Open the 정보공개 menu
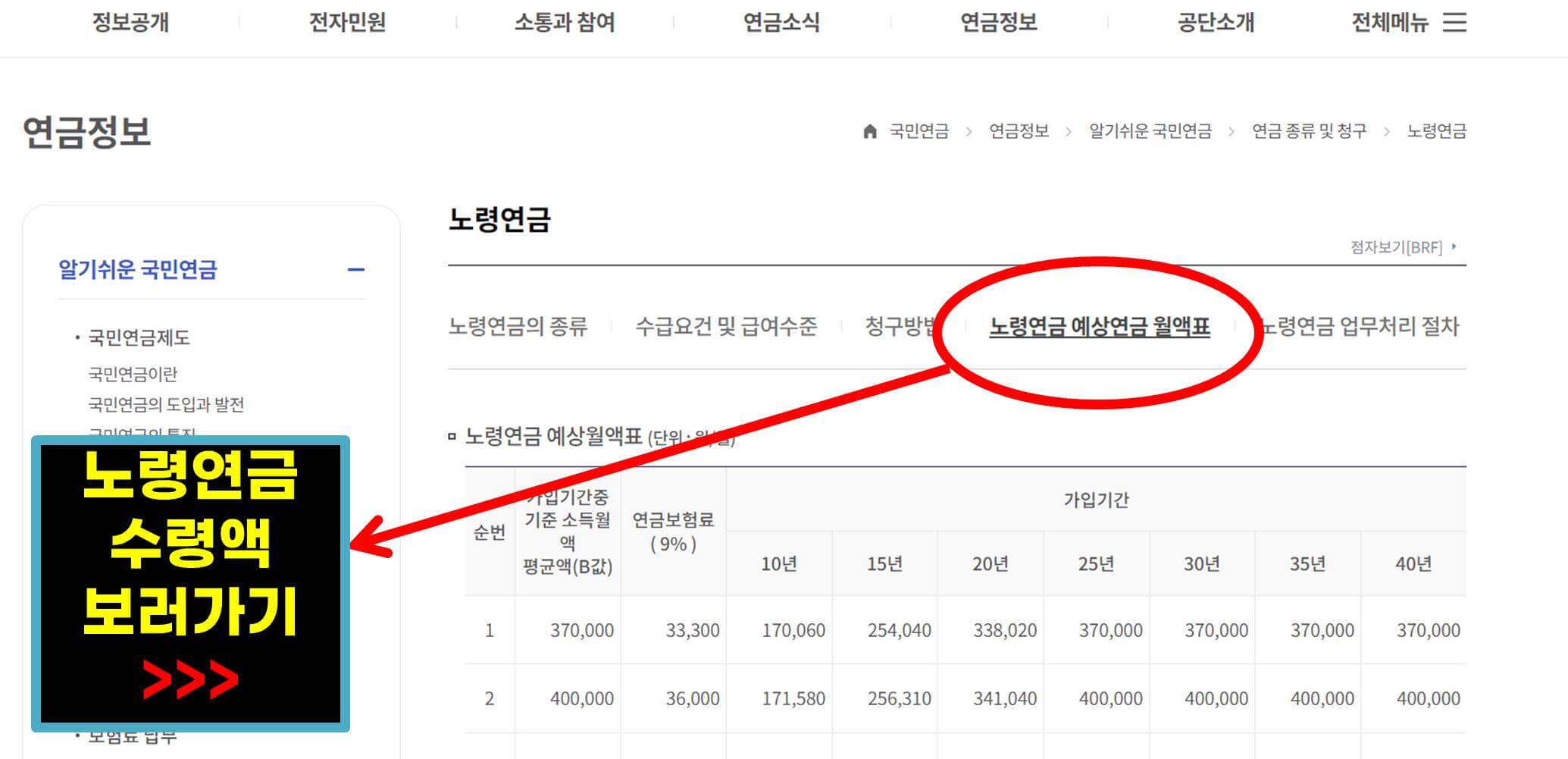The image size is (1568, 759). [x=130, y=23]
